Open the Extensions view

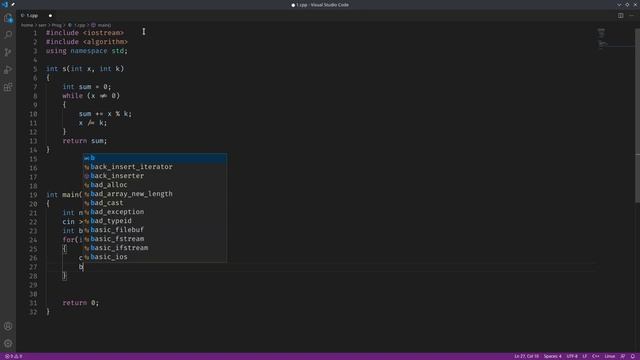point(8,87)
